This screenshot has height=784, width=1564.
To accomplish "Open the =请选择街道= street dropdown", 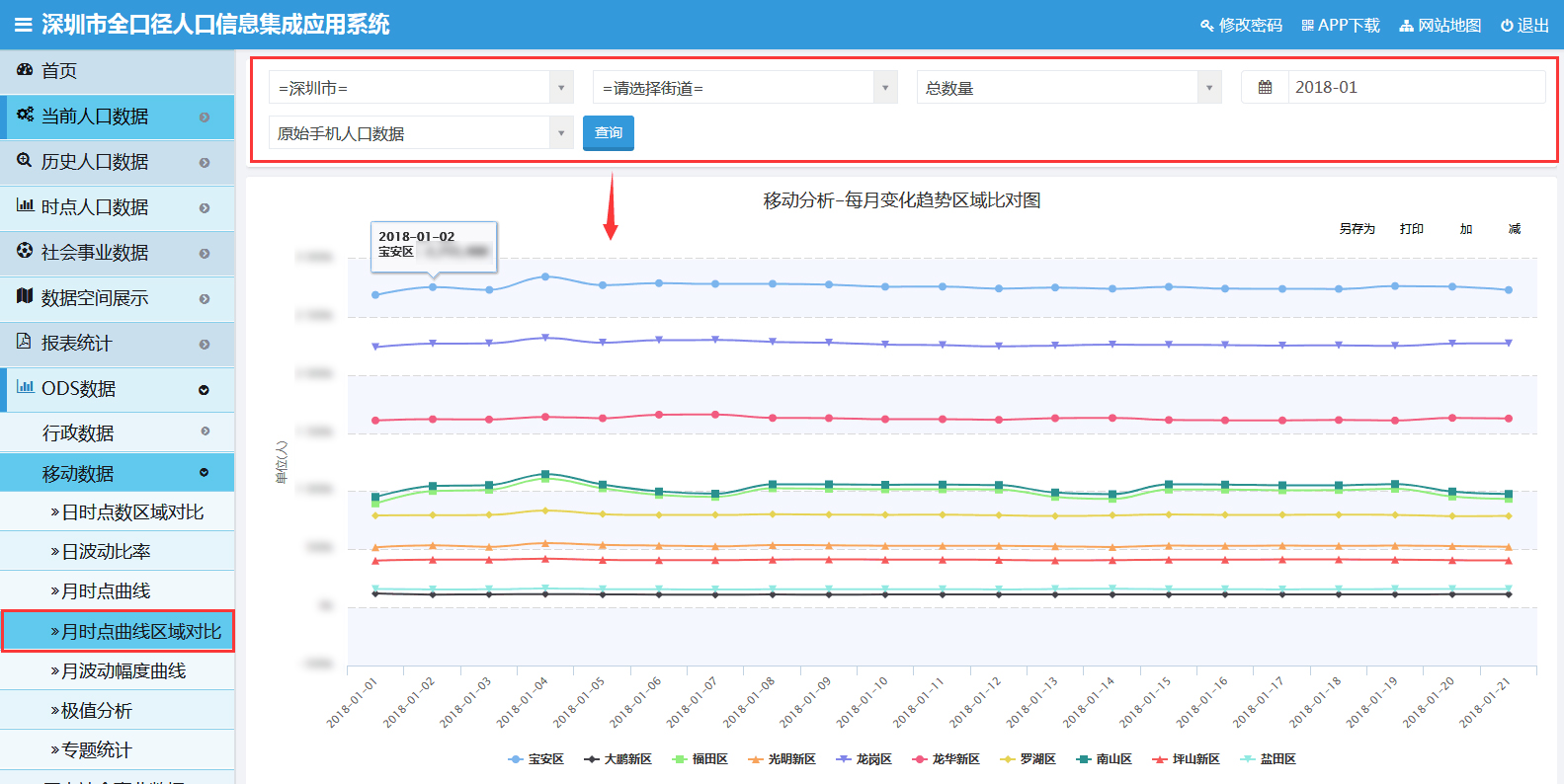I will coord(745,87).
